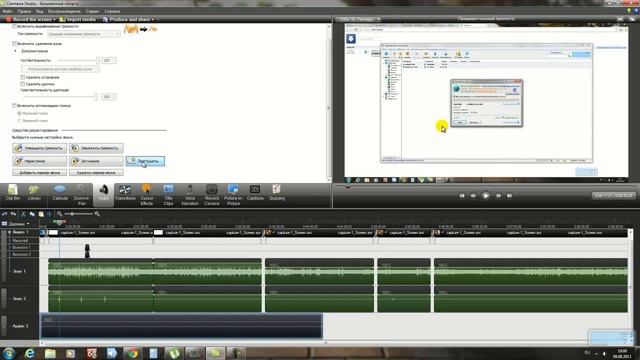Open Internet Explorer from the taskbar
Viewport: 640px width, 360px height.
[29, 353]
